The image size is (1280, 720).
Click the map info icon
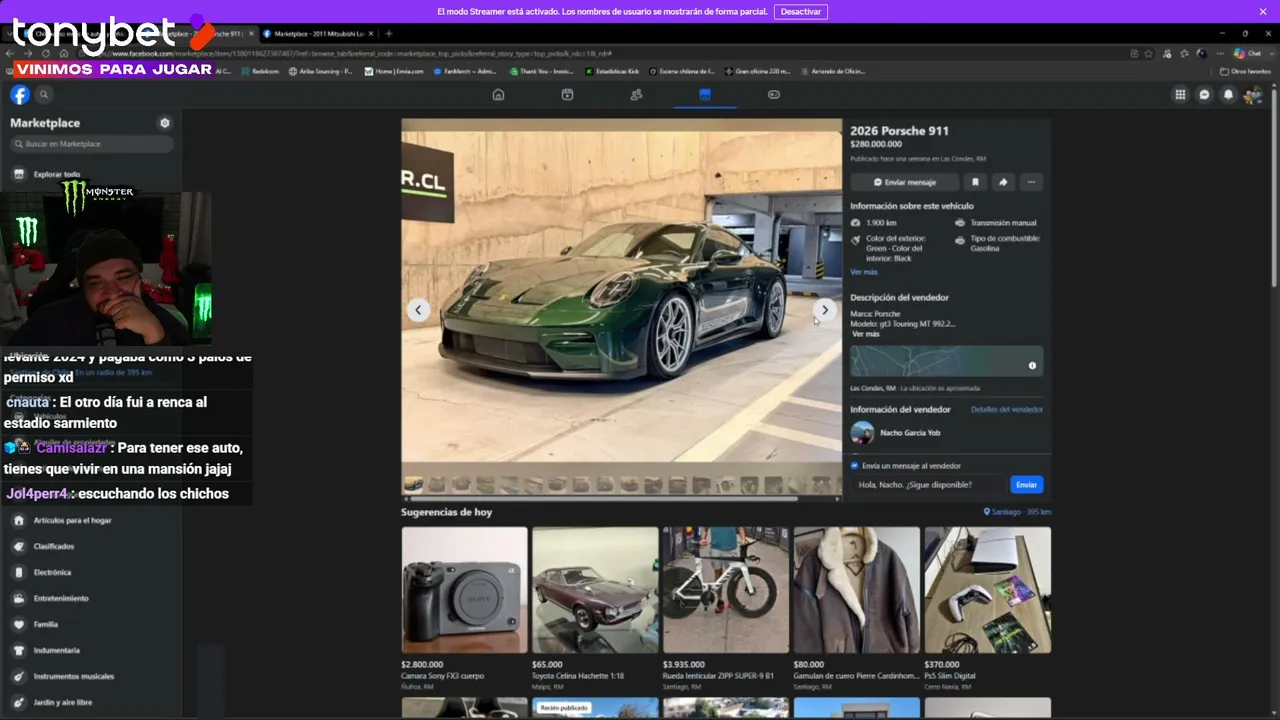coord(1032,365)
